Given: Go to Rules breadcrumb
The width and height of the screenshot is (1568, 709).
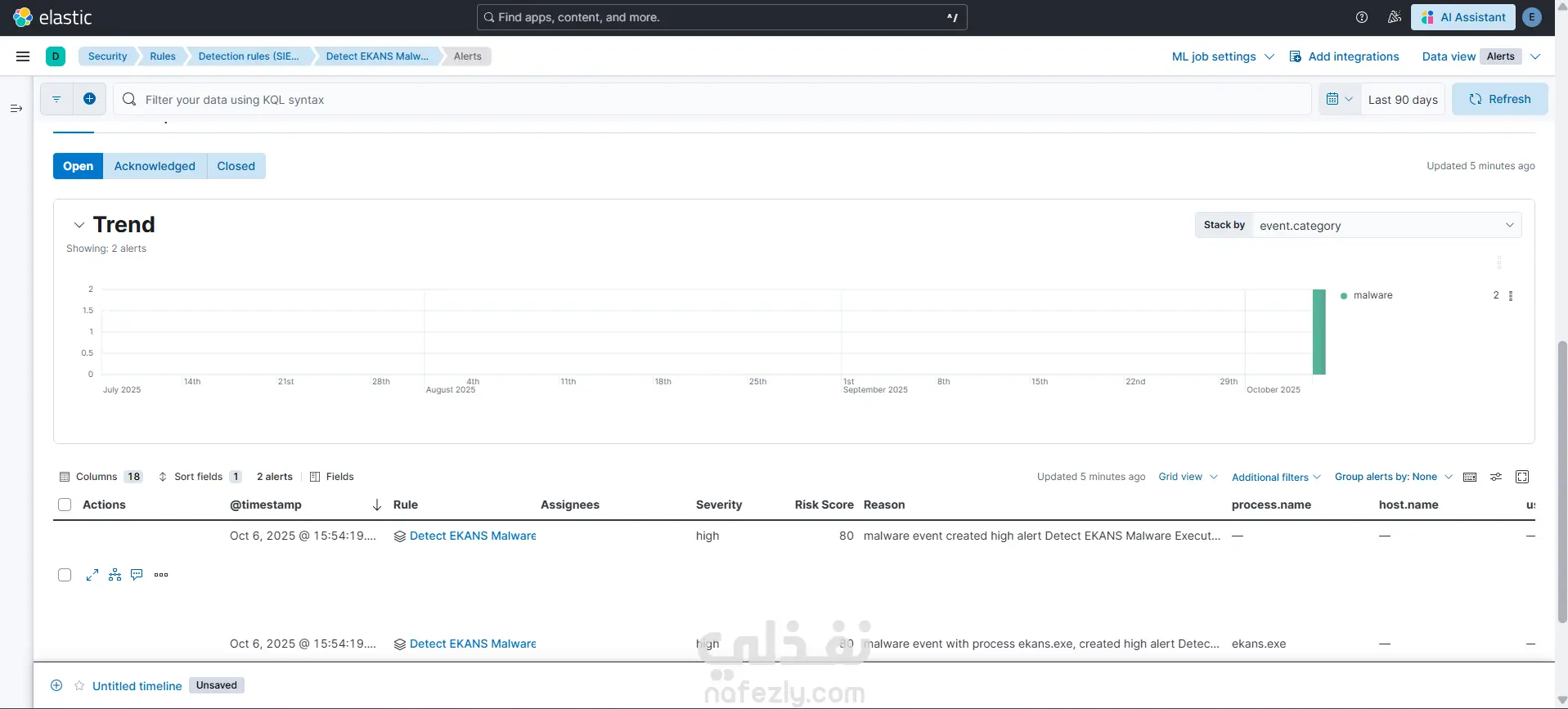Looking at the screenshot, I should pyautogui.click(x=163, y=56).
